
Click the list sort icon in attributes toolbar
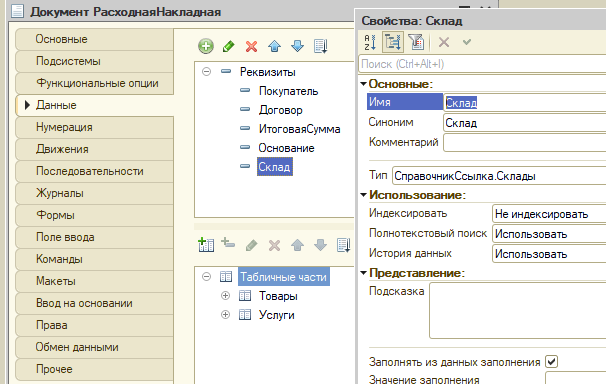pos(321,46)
